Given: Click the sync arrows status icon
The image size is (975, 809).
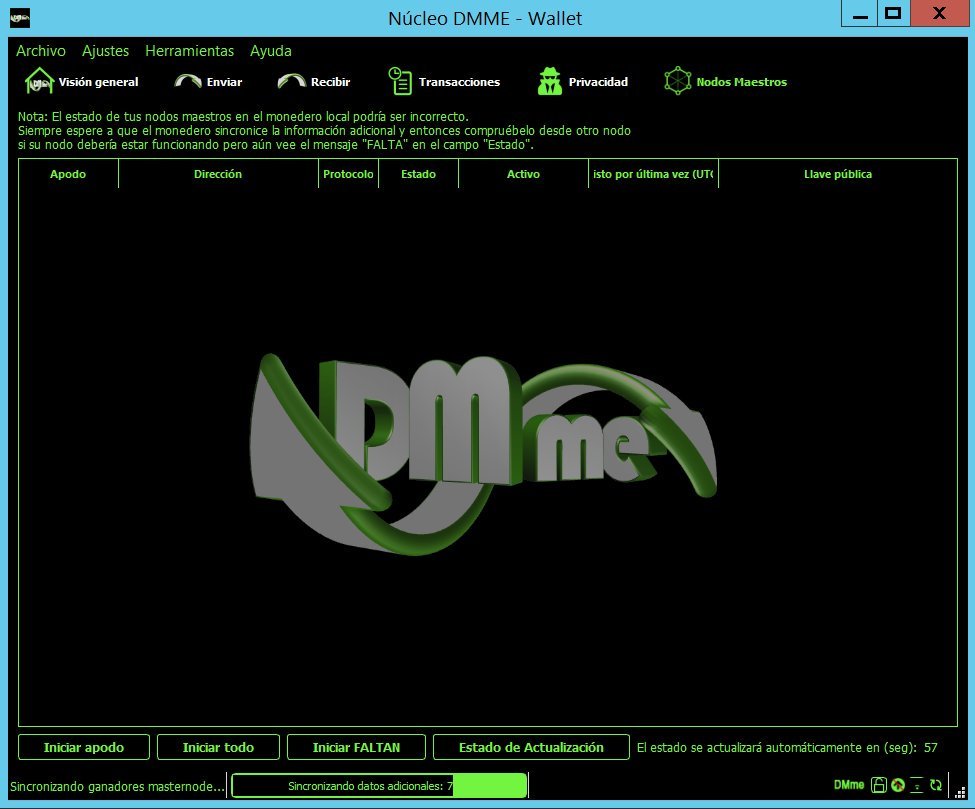Looking at the screenshot, I should [936, 785].
